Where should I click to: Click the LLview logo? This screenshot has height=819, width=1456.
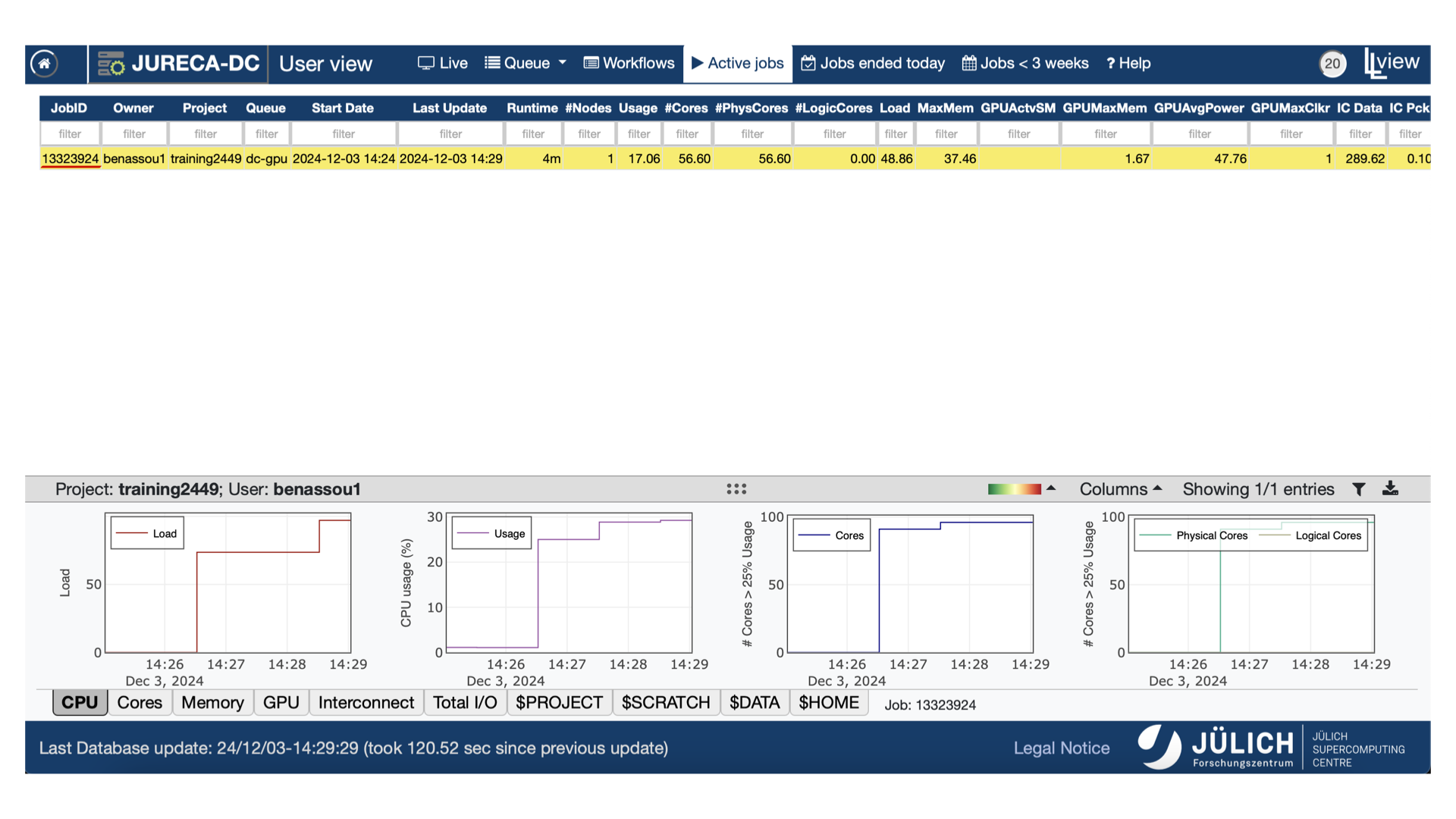coord(1392,63)
